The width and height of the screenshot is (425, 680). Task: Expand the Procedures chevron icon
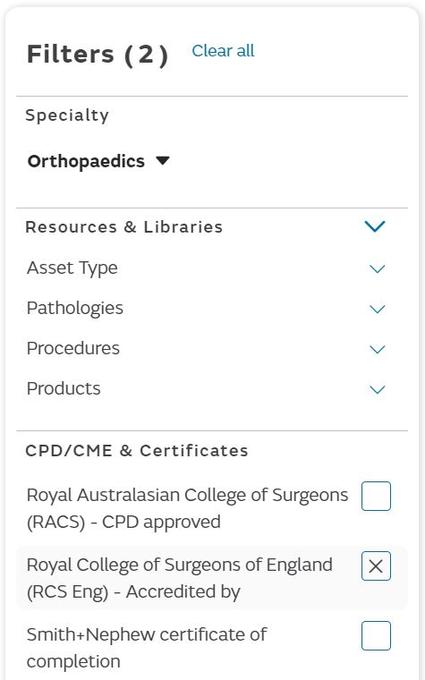click(377, 349)
